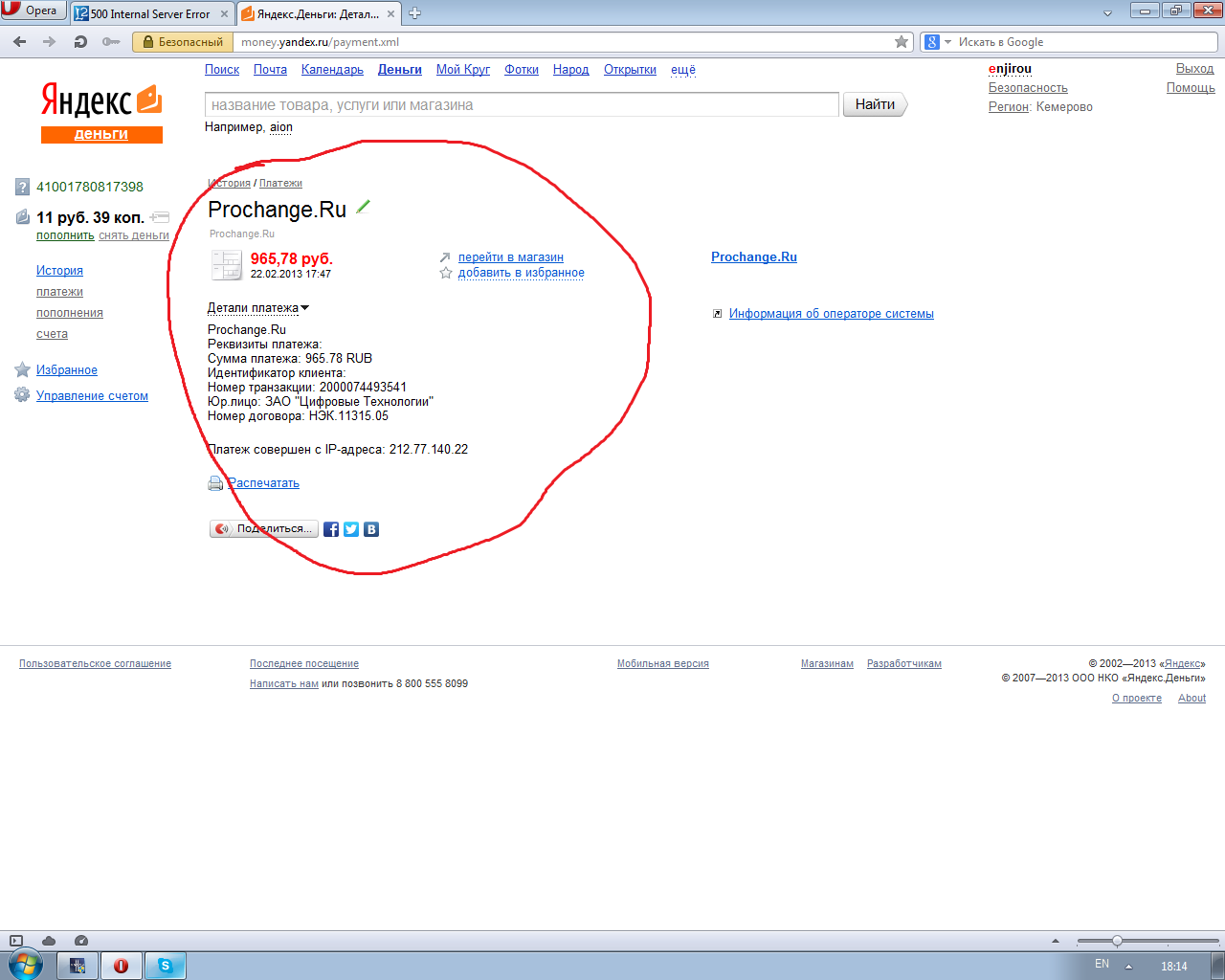This screenshot has height=980, width=1225.
Task: Click the password key wand icon
Action: 111,42
